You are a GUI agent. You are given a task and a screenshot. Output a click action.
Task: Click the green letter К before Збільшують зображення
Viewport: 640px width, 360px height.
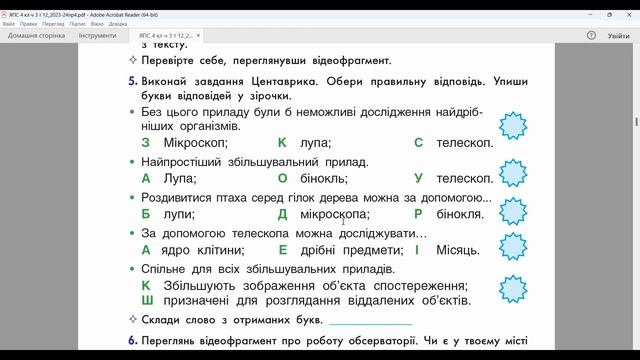(x=146, y=285)
